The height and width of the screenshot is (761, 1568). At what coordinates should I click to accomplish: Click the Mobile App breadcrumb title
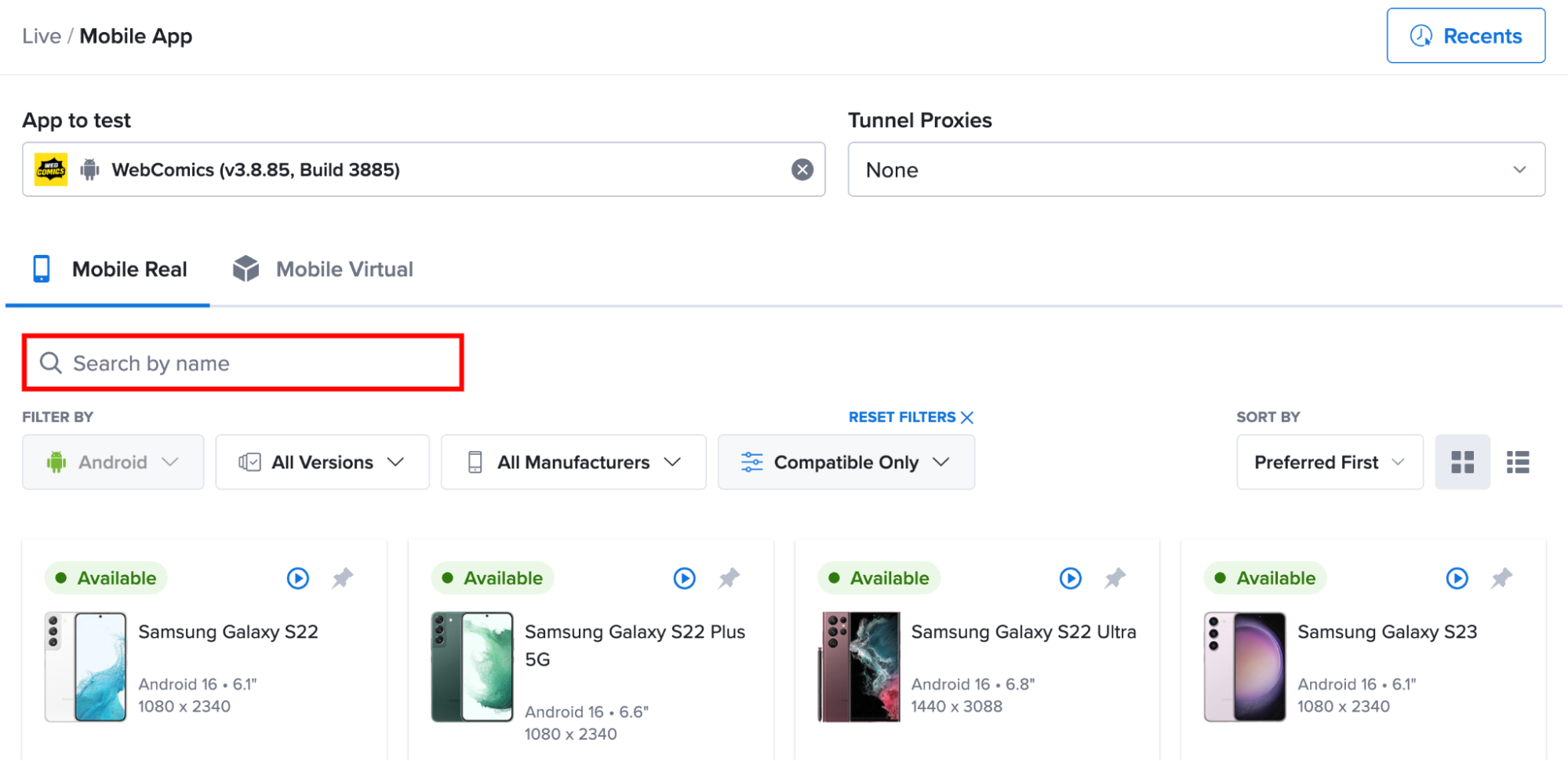[x=136, y=36]
